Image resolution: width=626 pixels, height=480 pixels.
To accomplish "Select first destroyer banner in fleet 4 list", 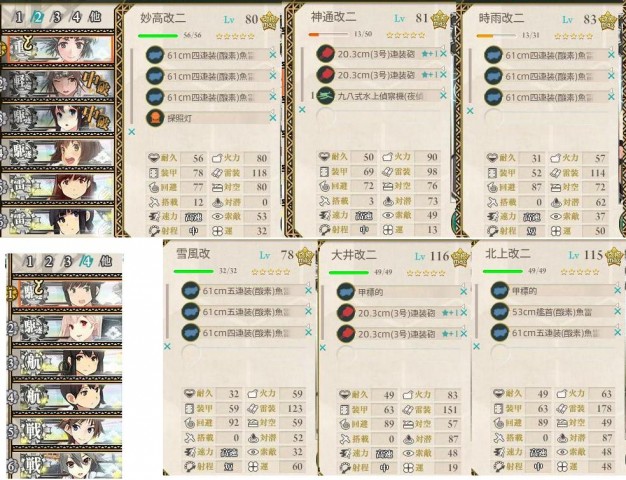I will point(68,294).
